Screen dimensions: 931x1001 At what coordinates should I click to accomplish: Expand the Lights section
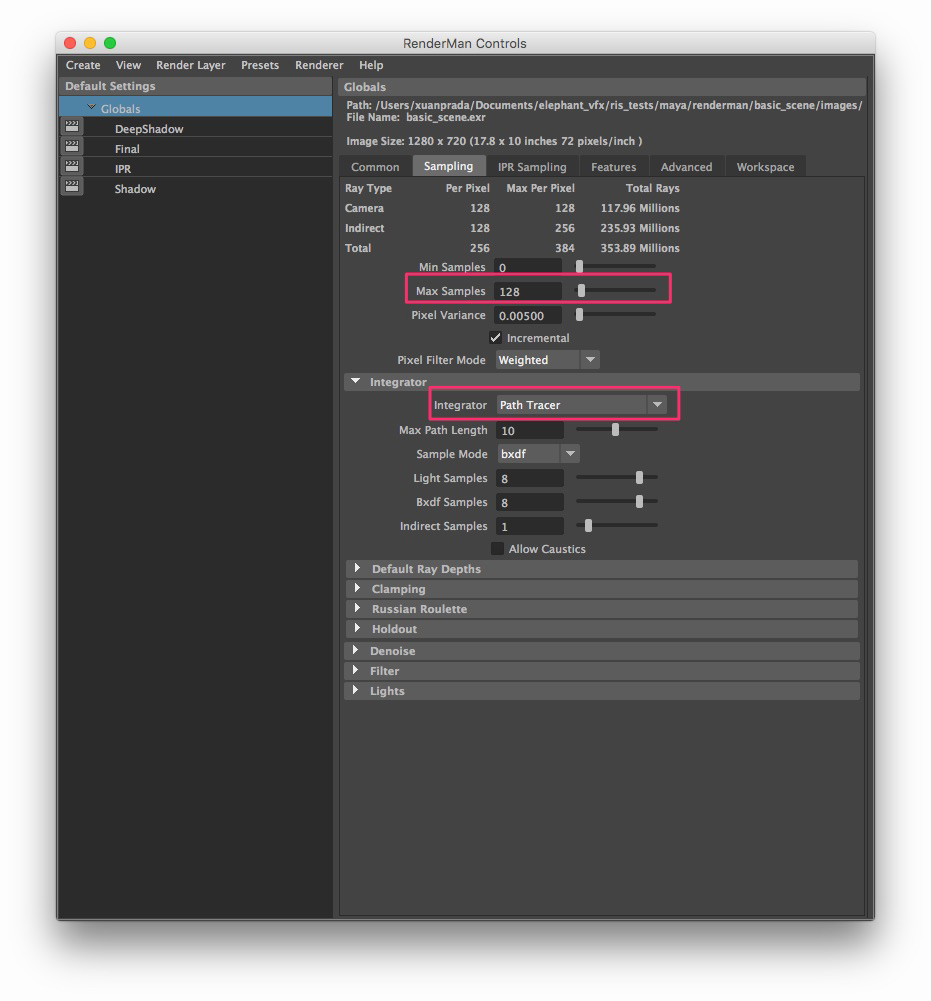[x=356, y=690]
